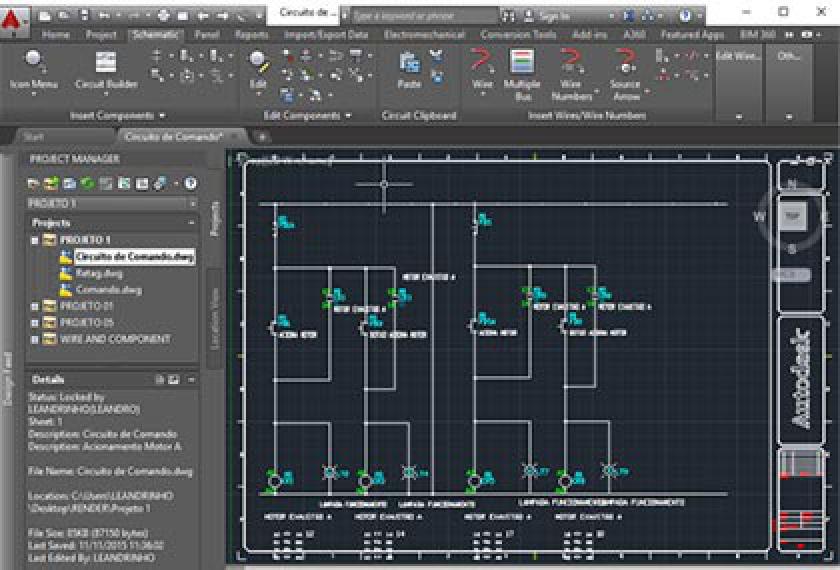Open the Reports ribbon tab
Image resolution: width=840 pixels, height=570 pixels.
[x=252, y=34]
